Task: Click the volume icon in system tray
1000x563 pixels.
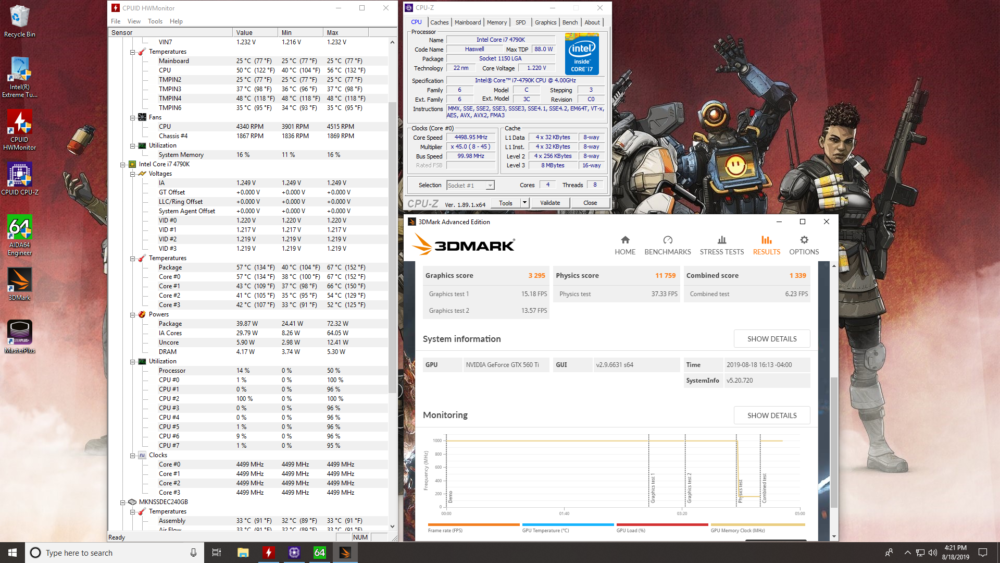Action: 933,552
